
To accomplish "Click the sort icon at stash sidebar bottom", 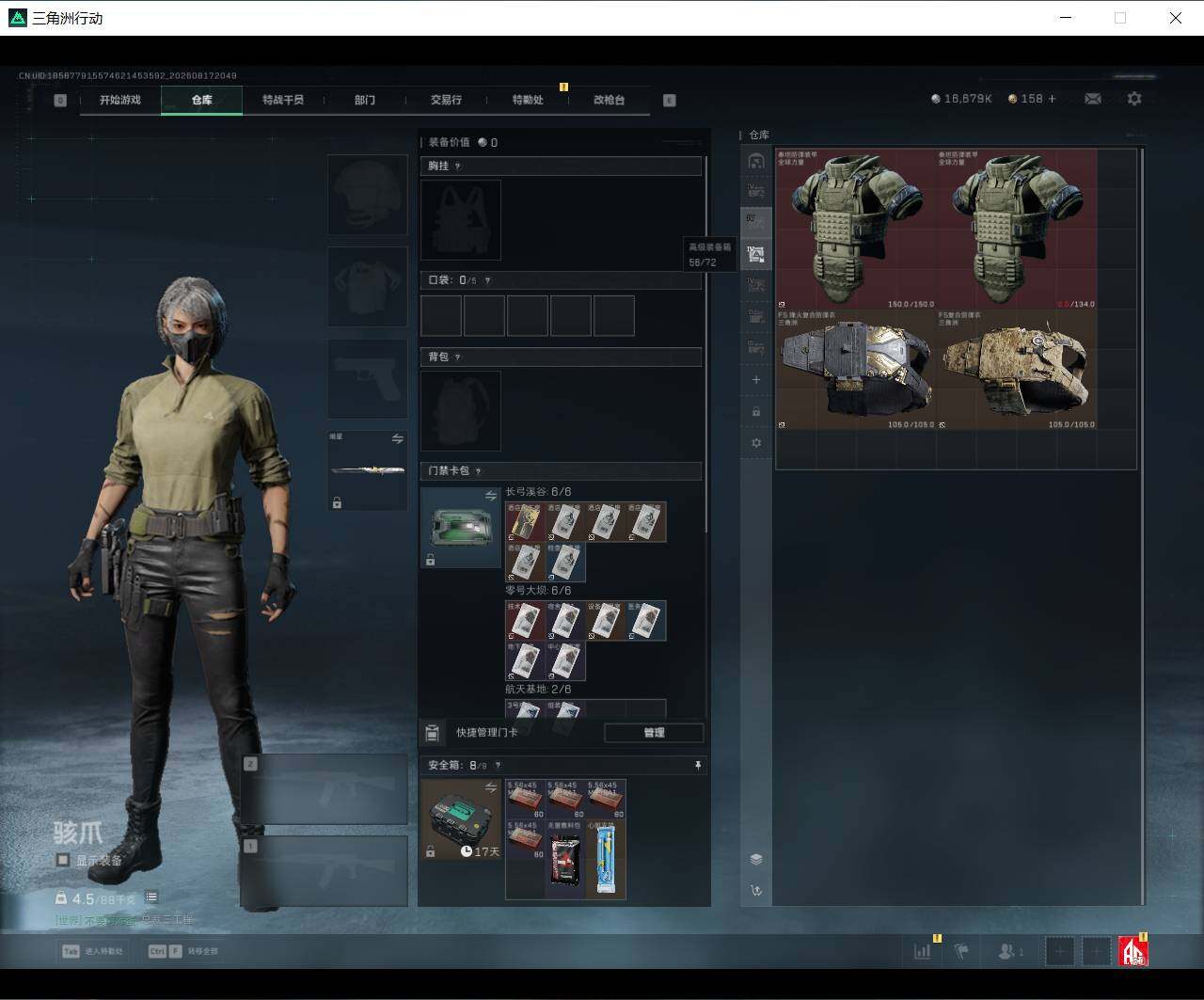I will pos(756,890).
